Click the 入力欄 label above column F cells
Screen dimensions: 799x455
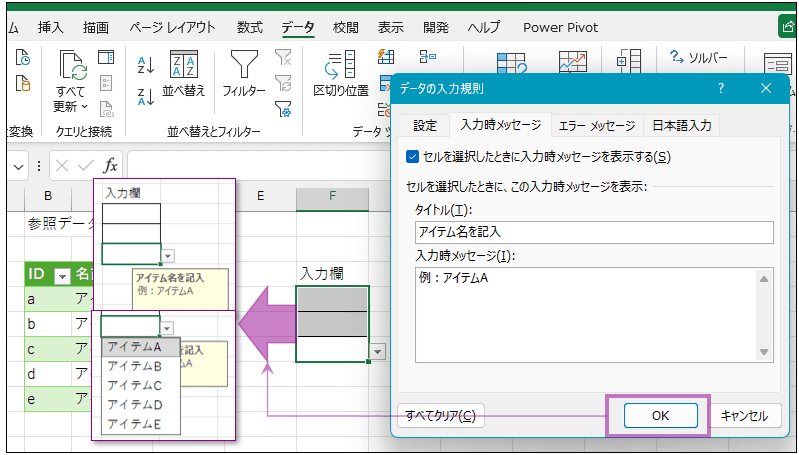point(322,274)
